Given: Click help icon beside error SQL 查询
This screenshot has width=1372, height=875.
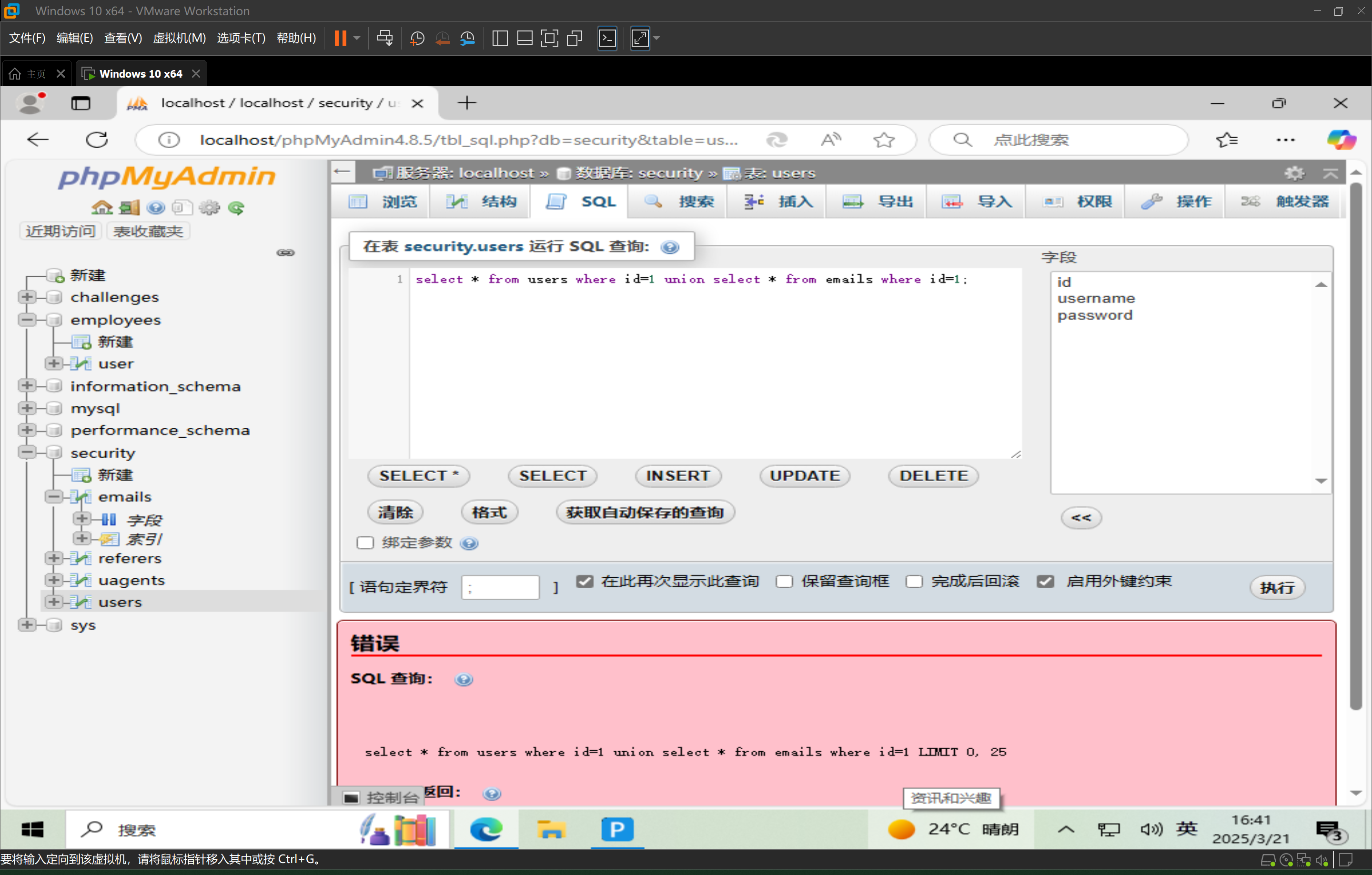Looking at the screenshot, I should (463, 679).
